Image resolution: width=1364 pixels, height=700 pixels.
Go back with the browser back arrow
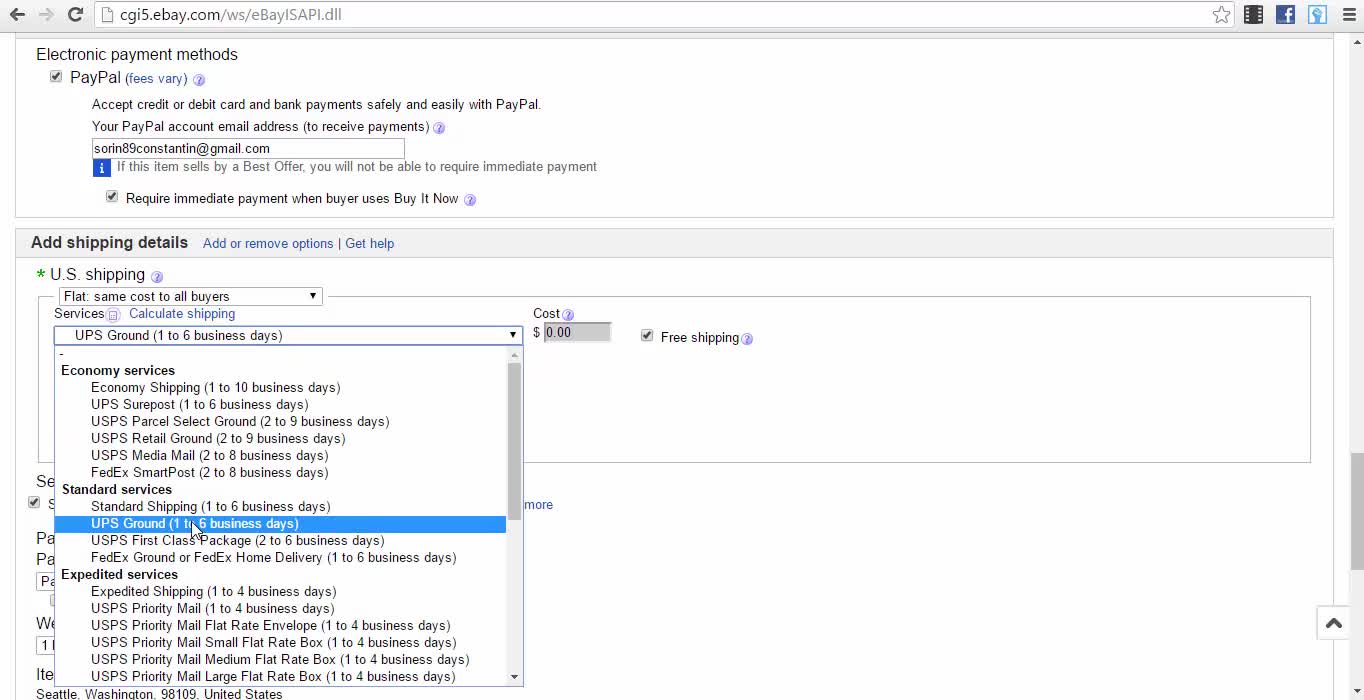point(17,15)
